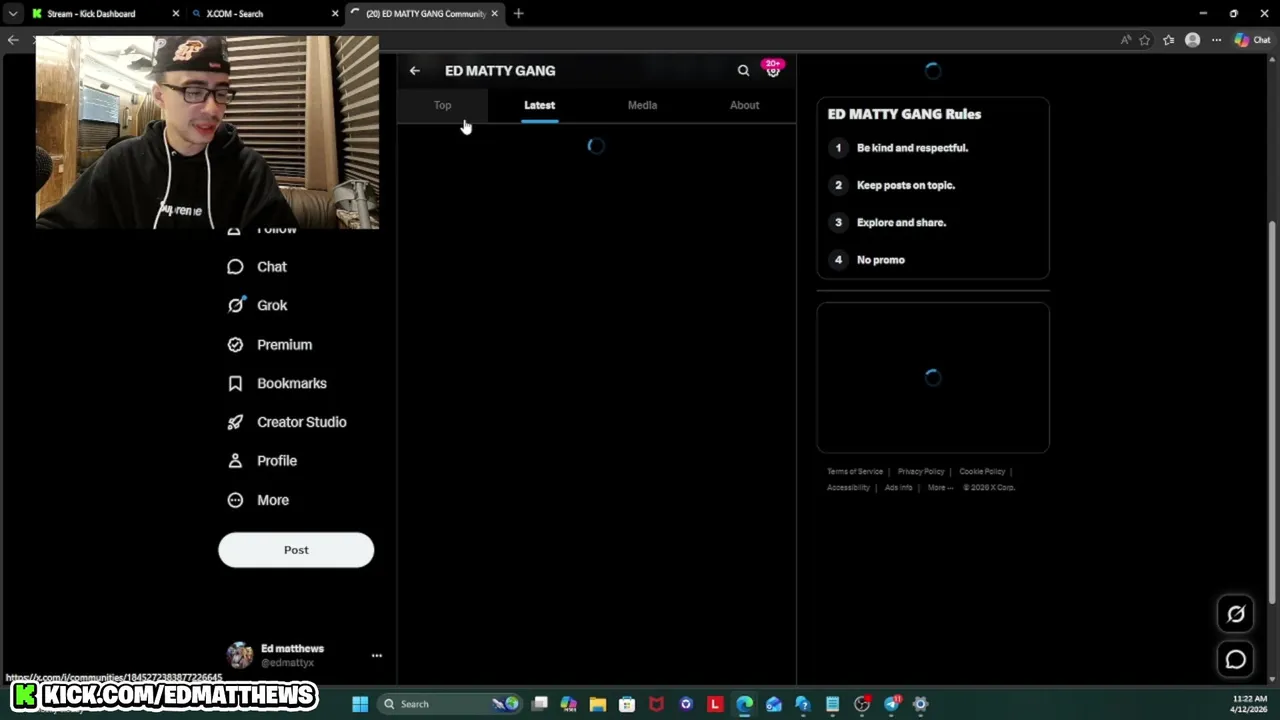This screenshot has height=720, width=1280.
Task: Open browser profile avatar
Action: 1192,40
